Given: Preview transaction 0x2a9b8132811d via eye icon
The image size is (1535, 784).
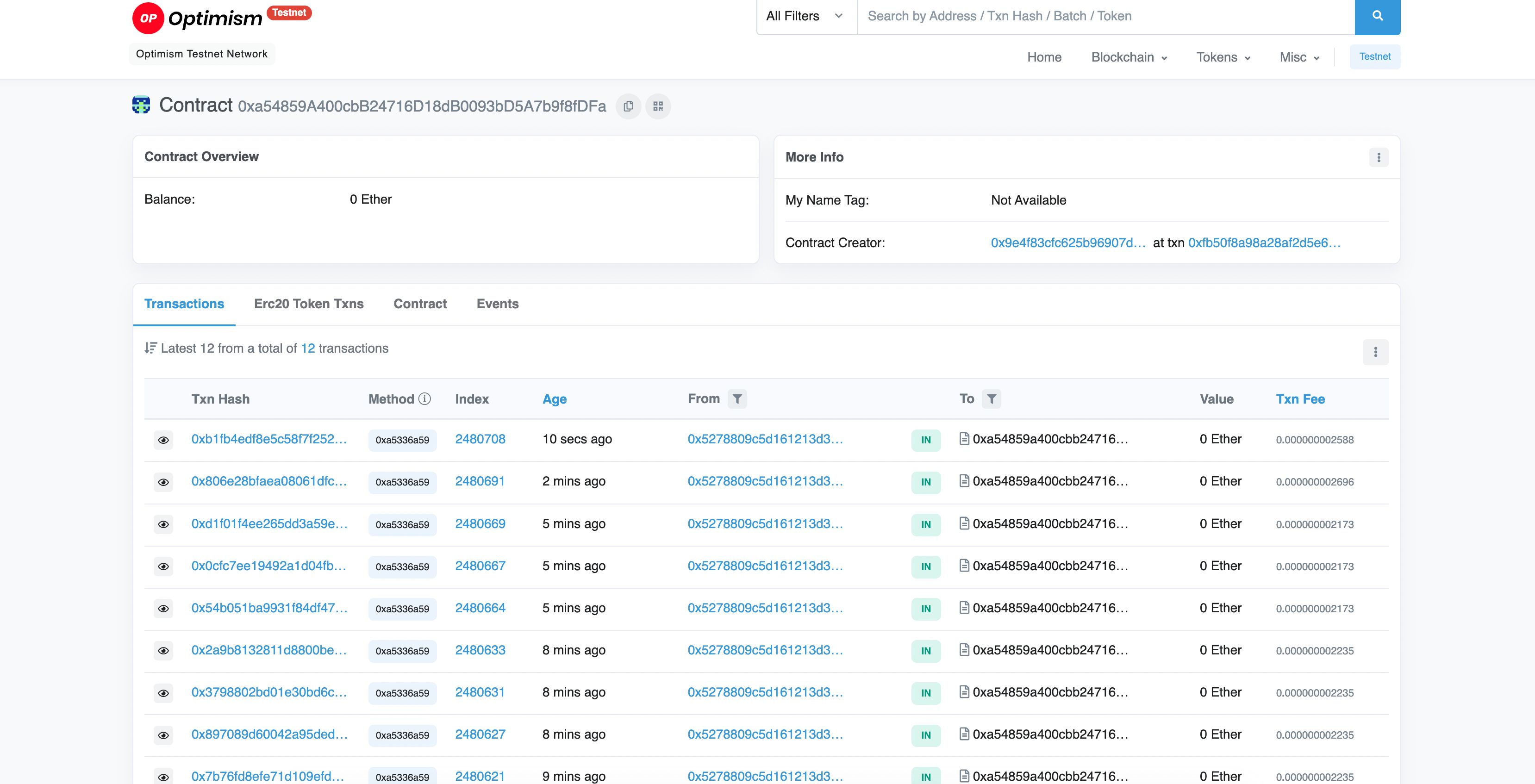Looking at the screenshot, I should click(163, 651).
